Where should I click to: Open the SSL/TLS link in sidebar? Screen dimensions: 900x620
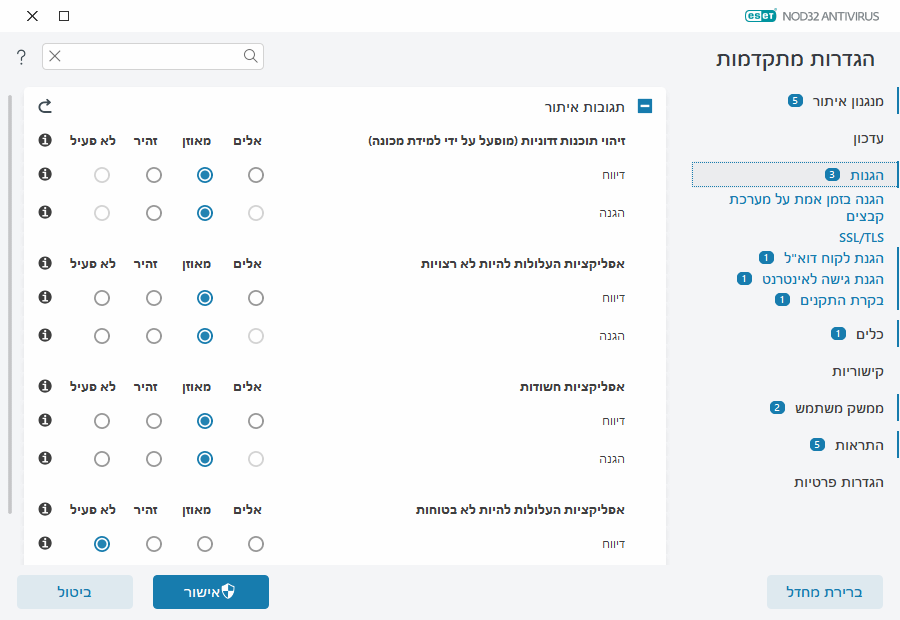861,238
